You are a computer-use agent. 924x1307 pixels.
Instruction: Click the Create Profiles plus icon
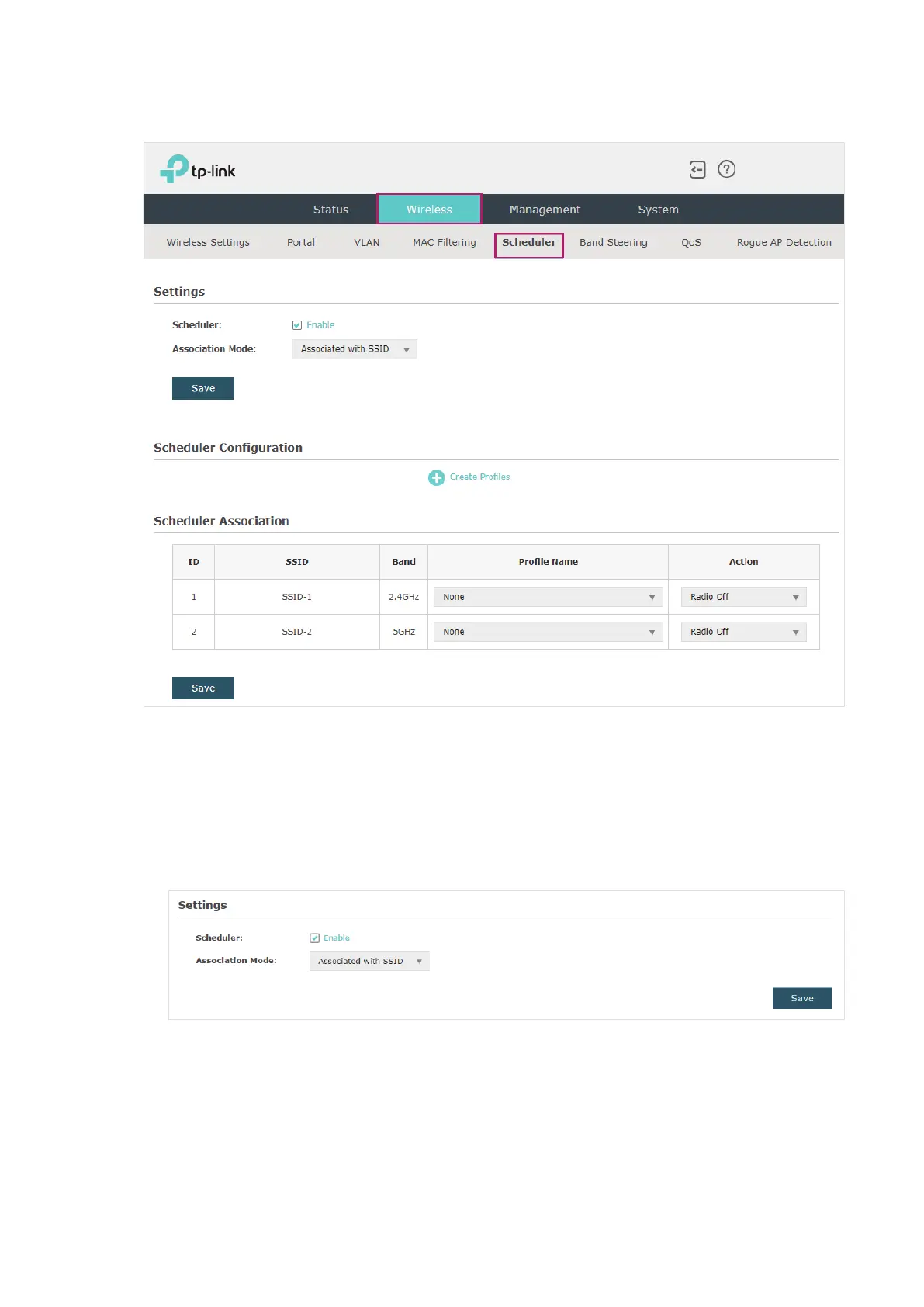(437, 477)
